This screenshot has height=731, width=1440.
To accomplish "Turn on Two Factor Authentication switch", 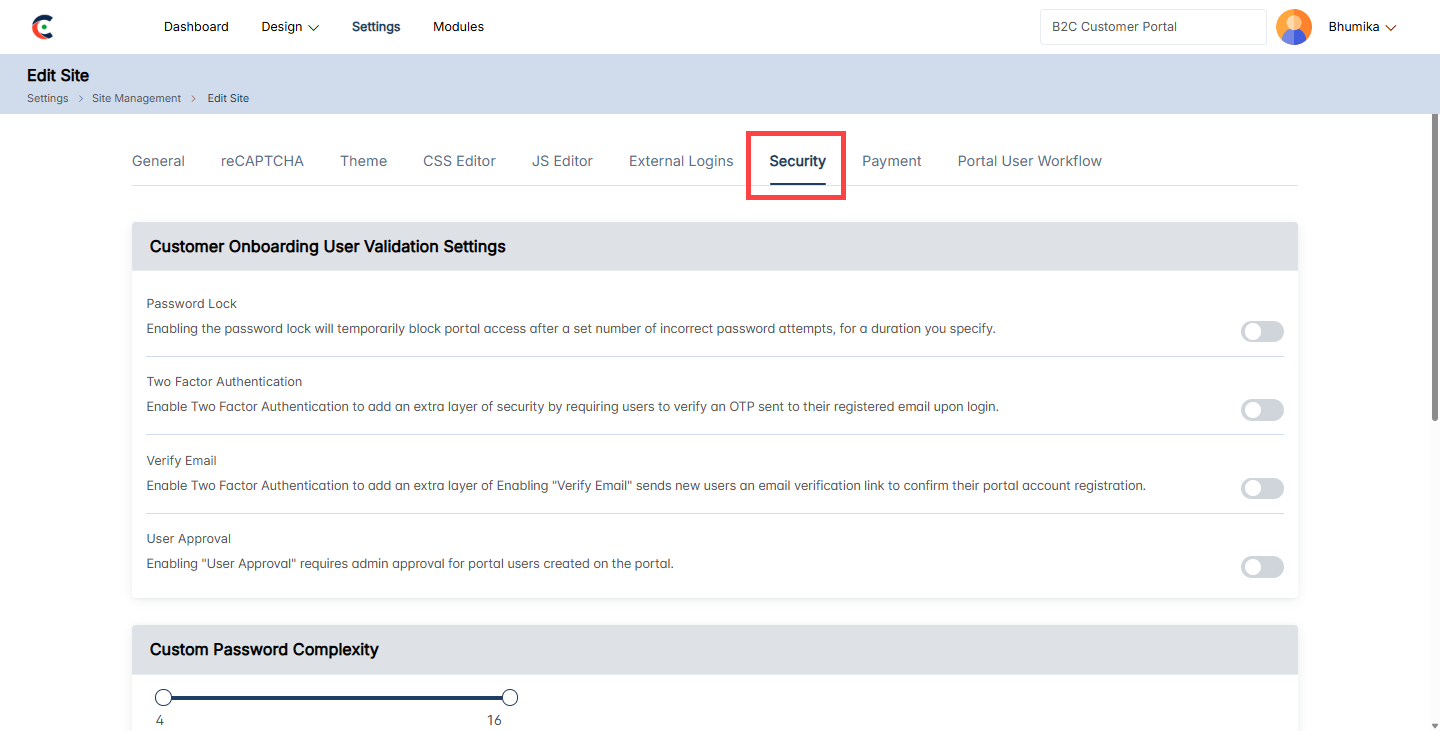I will click(x=1261, y=410).
